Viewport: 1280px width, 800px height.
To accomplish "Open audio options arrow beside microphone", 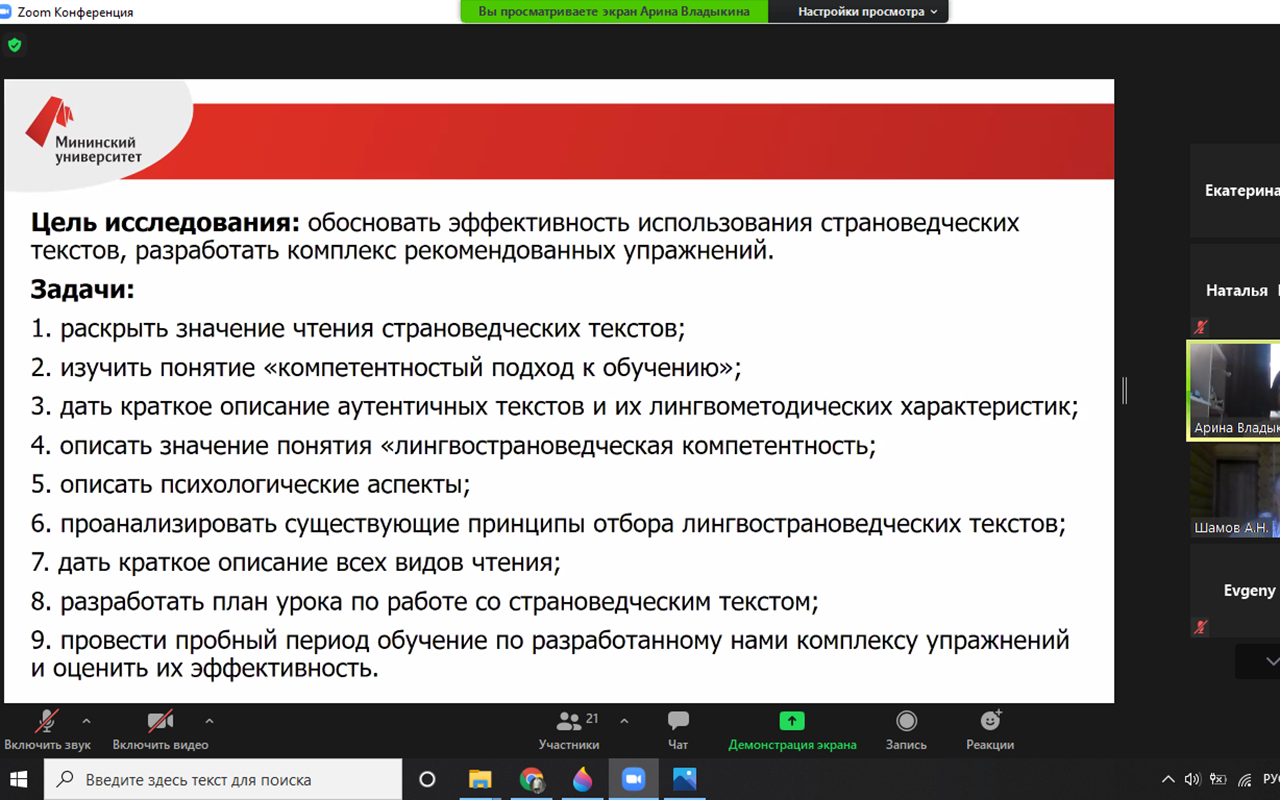I will pyautogui.click(x=86, y=720).
